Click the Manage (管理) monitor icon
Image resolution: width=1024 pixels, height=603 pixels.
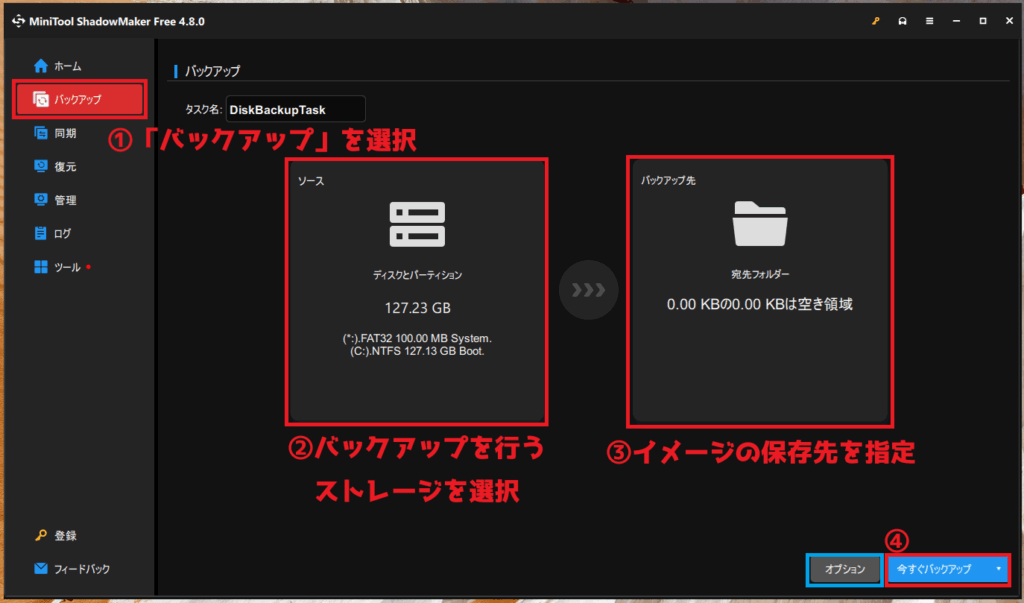[41, 200]
